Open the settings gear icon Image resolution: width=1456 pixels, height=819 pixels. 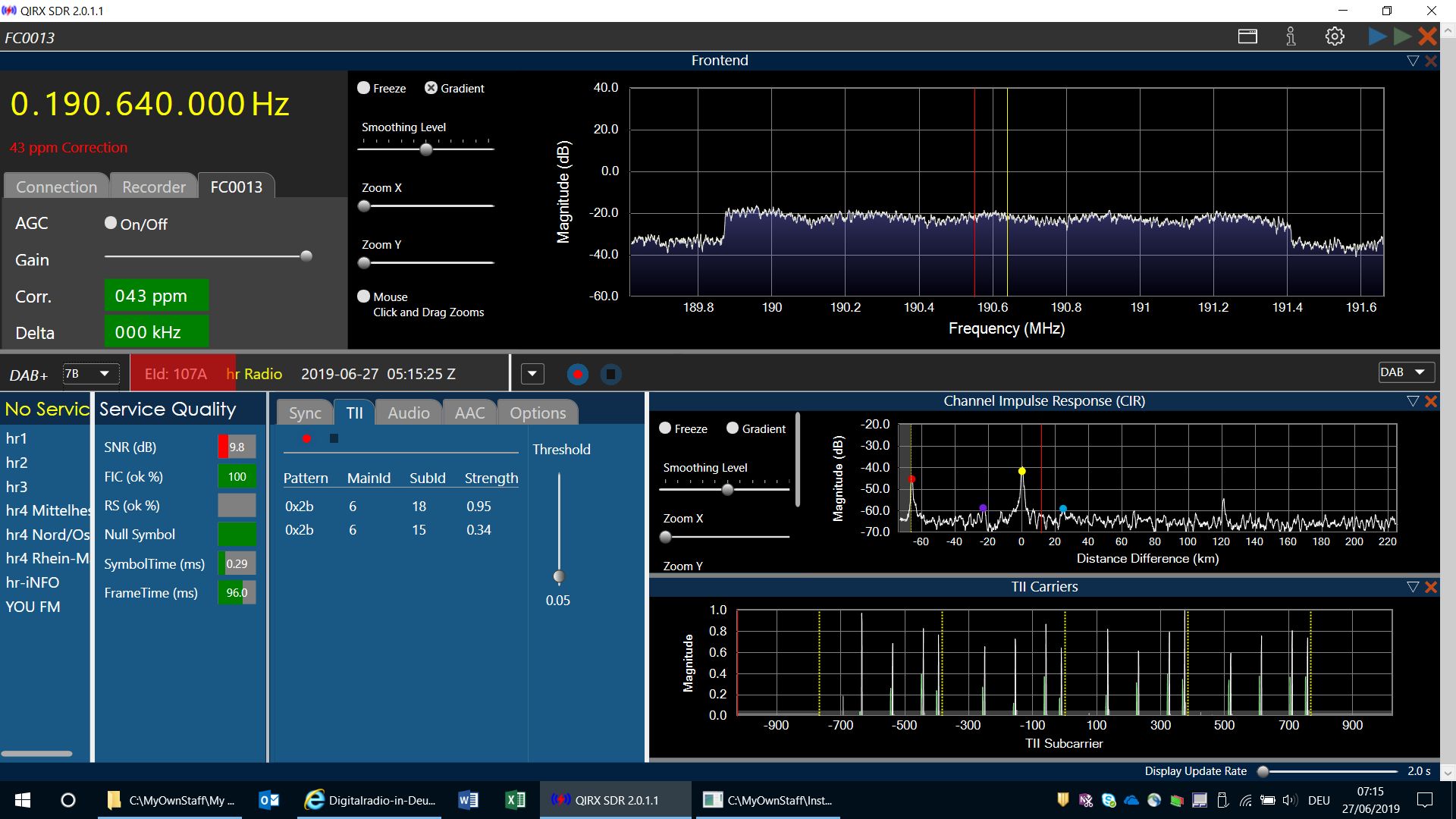(x=1335, y=36)
